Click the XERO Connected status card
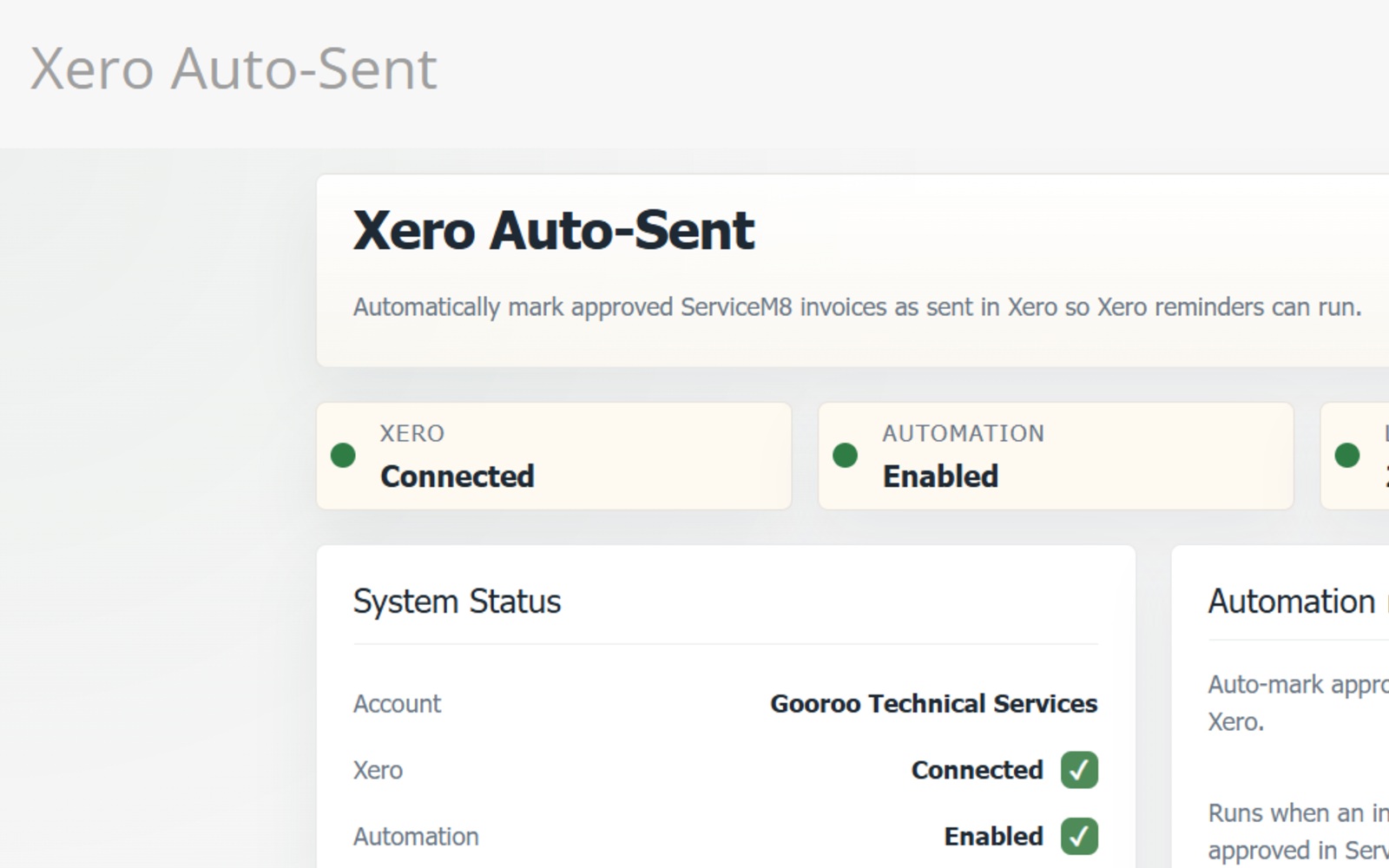The width and height of the screenshot is (1389, 868). click(x=554, y=456)
